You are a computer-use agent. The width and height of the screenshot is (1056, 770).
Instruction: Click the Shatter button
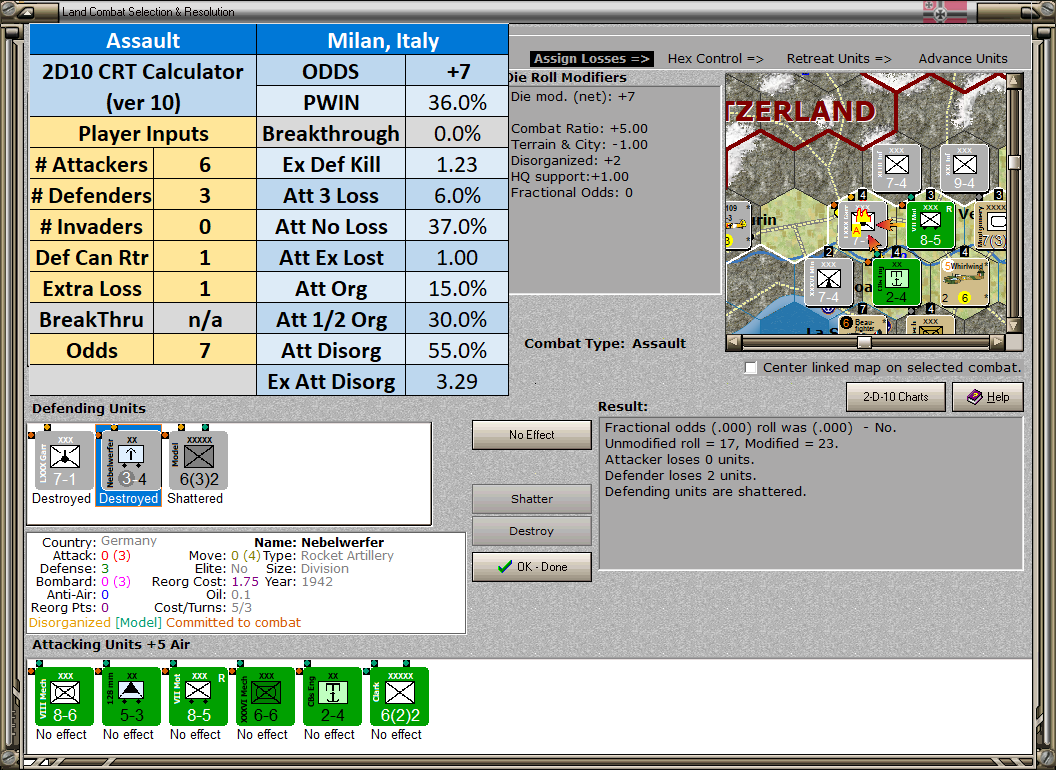(x=531, y=499)
